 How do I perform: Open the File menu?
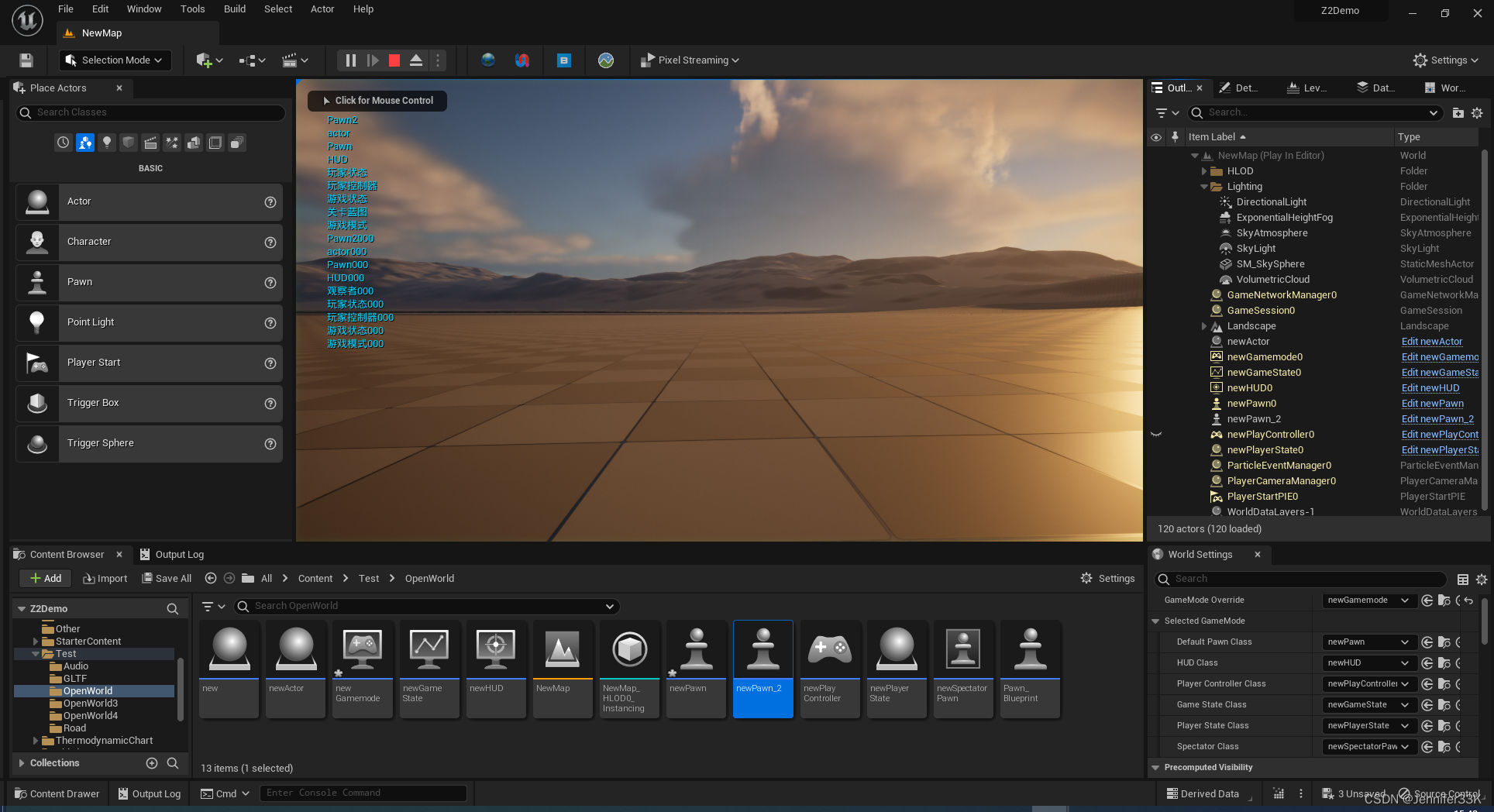pos(66,9)
